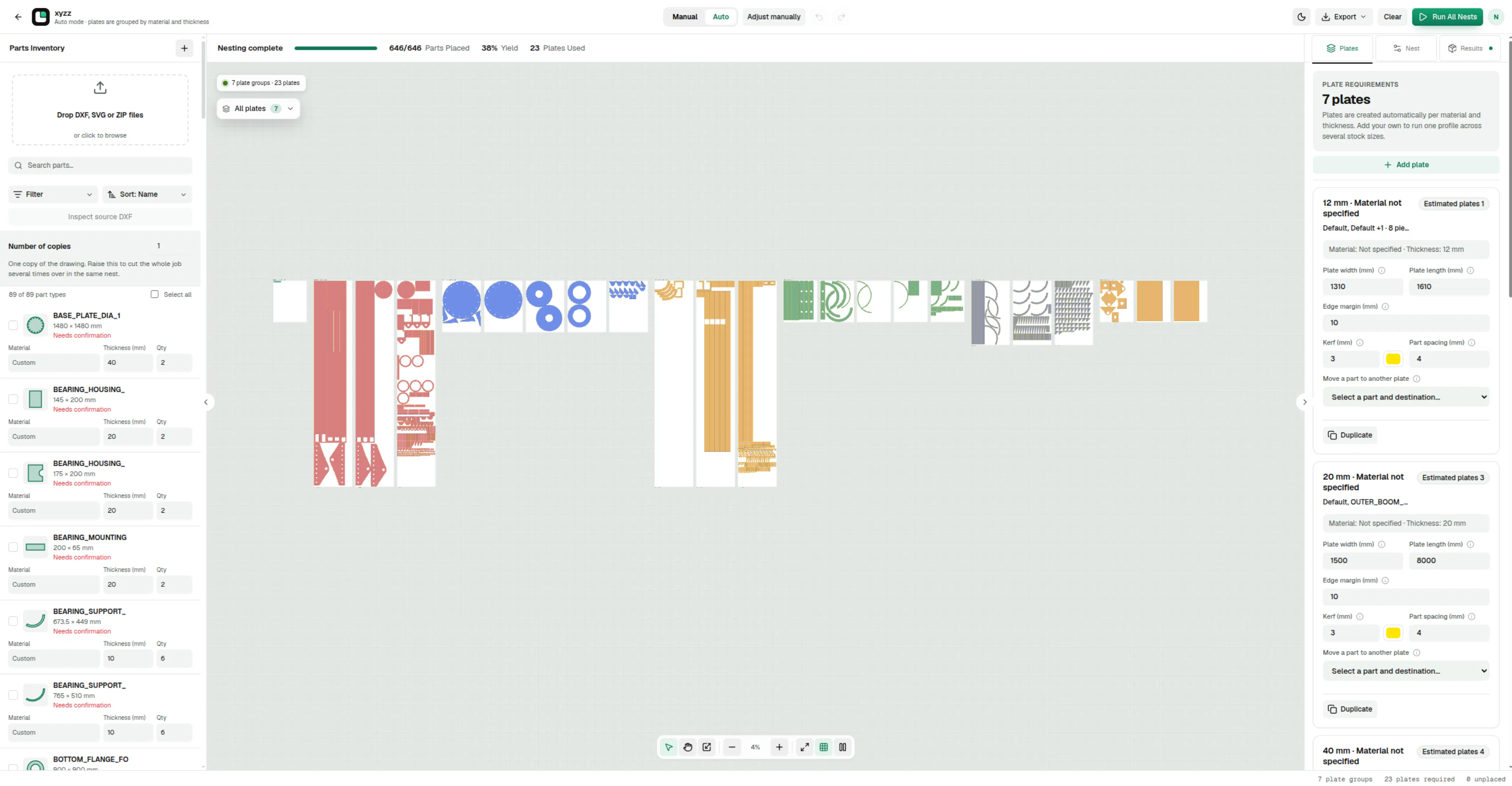Switch to Manual mode
Viewport: 1512px width, 786px height.
(x=685, y=17)
